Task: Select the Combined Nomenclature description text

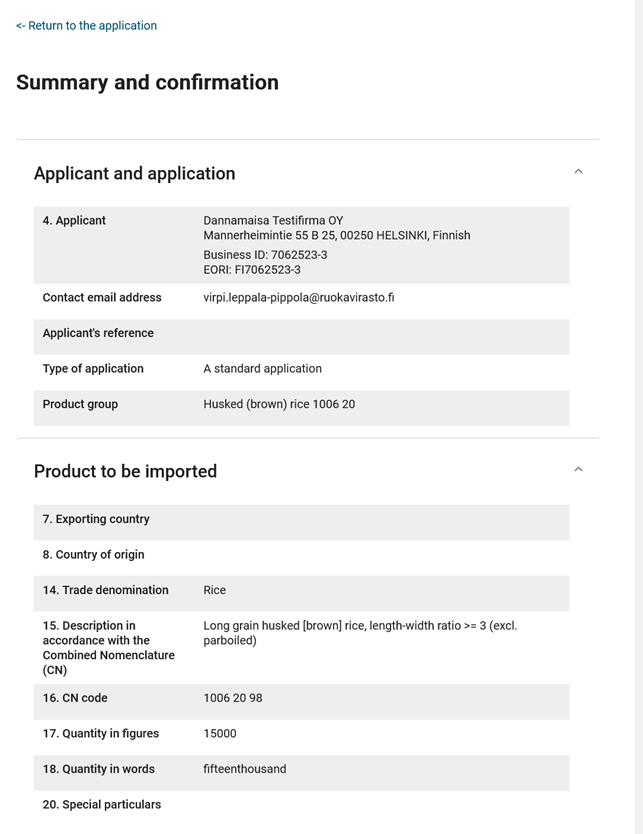Action: (360, 632)
